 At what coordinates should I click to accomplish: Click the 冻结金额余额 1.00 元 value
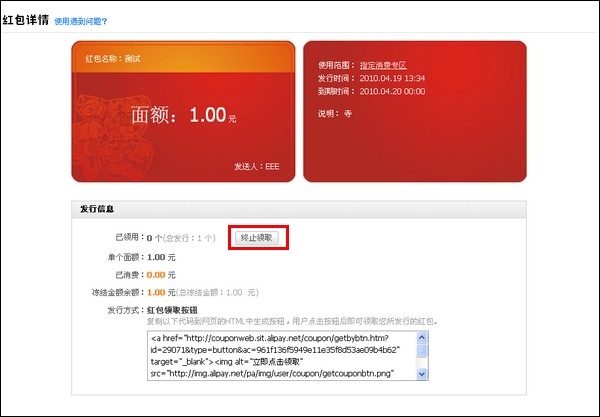[161, 293]
